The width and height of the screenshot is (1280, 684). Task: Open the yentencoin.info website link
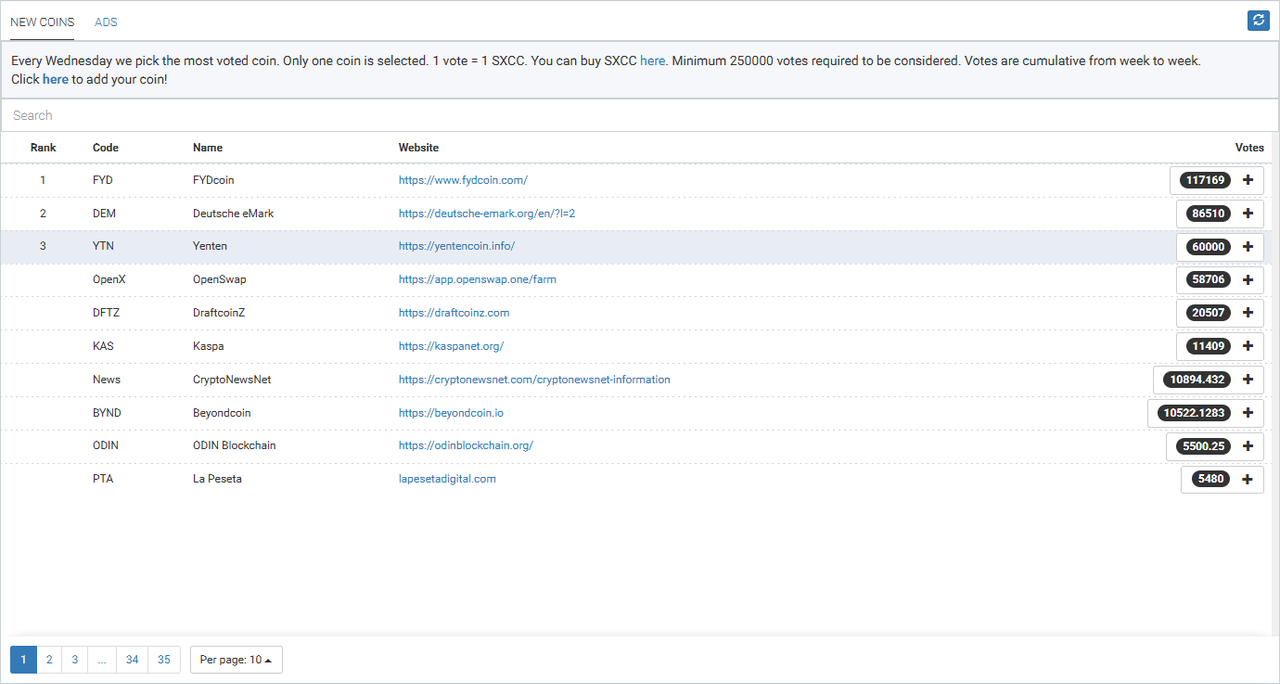point(457,246)
